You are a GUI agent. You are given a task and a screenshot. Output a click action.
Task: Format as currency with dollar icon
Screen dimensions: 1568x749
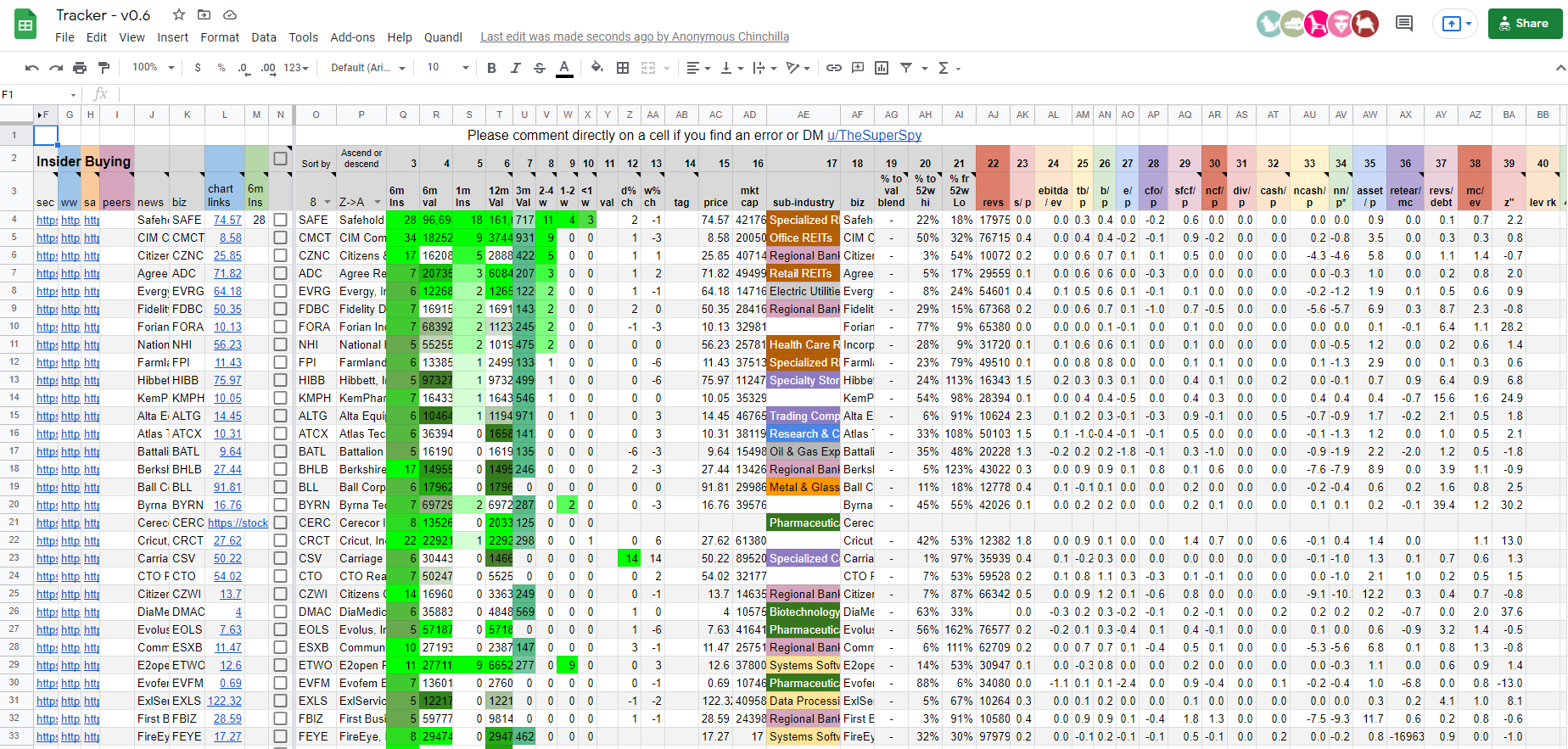tap(198, 68)
